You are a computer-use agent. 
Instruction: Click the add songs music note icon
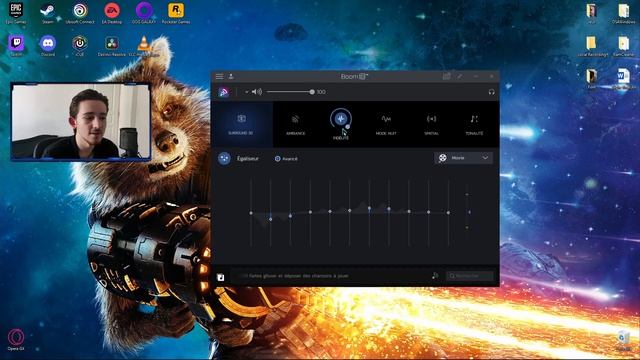[435, 276]
